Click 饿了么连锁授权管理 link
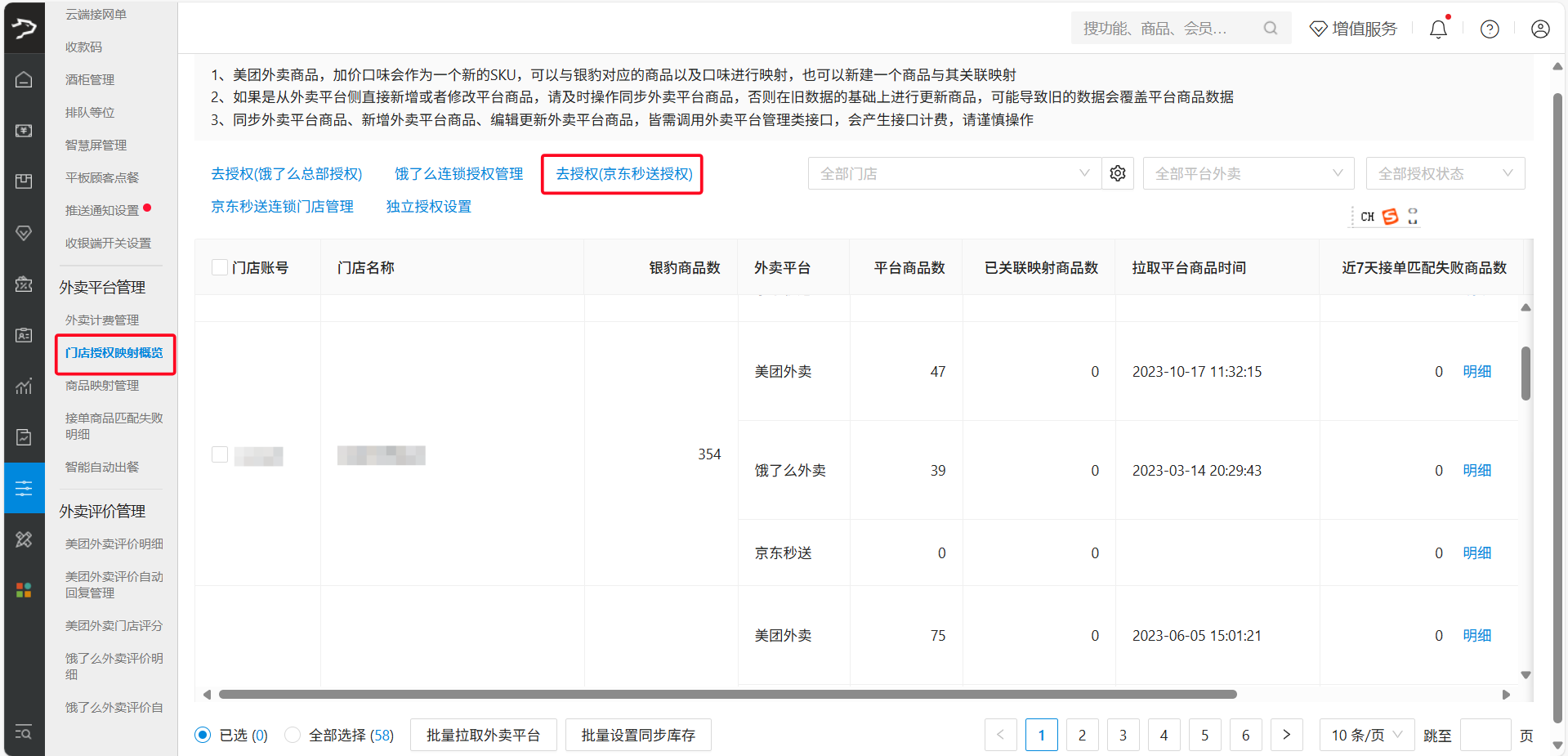Screen dimensions: 1568x756 458,174
